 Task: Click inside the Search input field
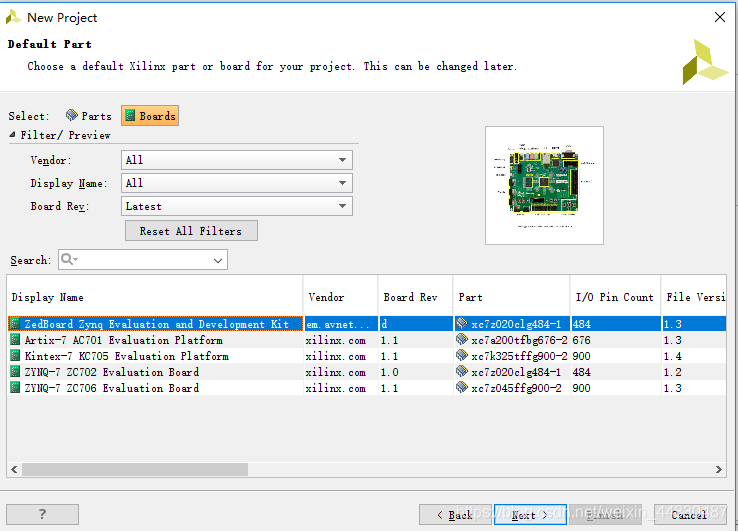pos(143,260)
